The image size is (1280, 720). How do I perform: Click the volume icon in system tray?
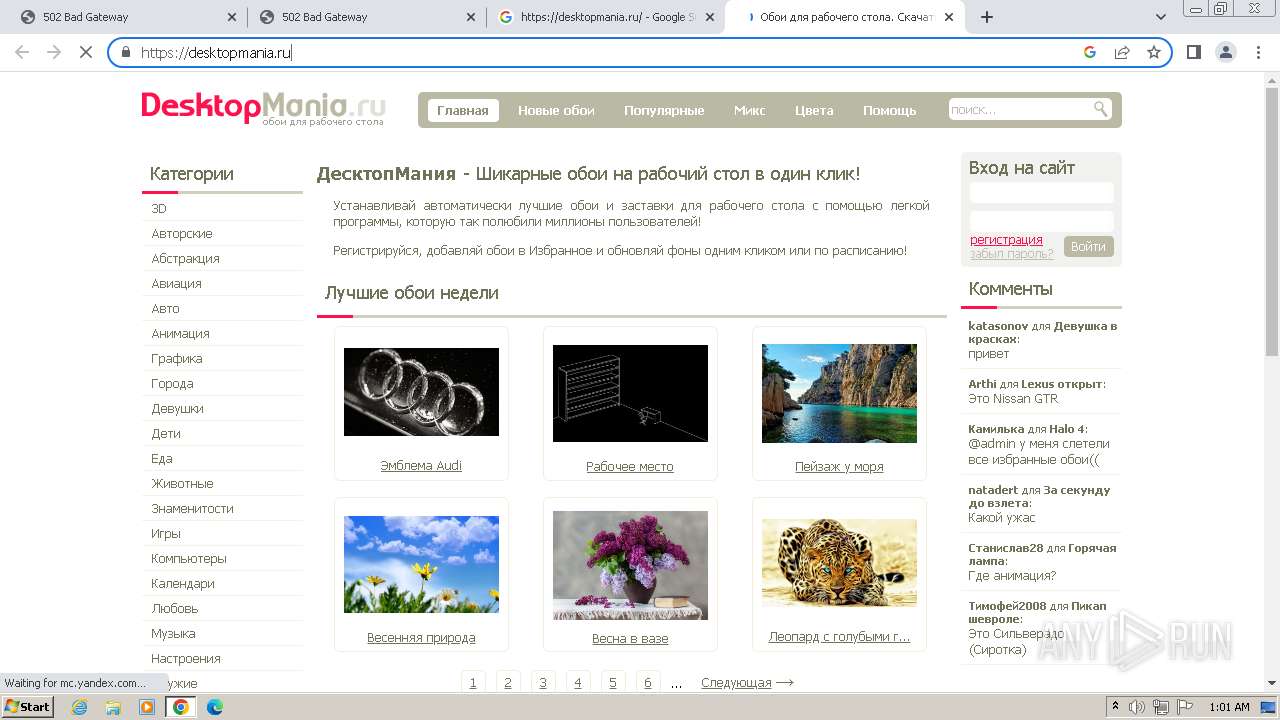pos(1137,707)
